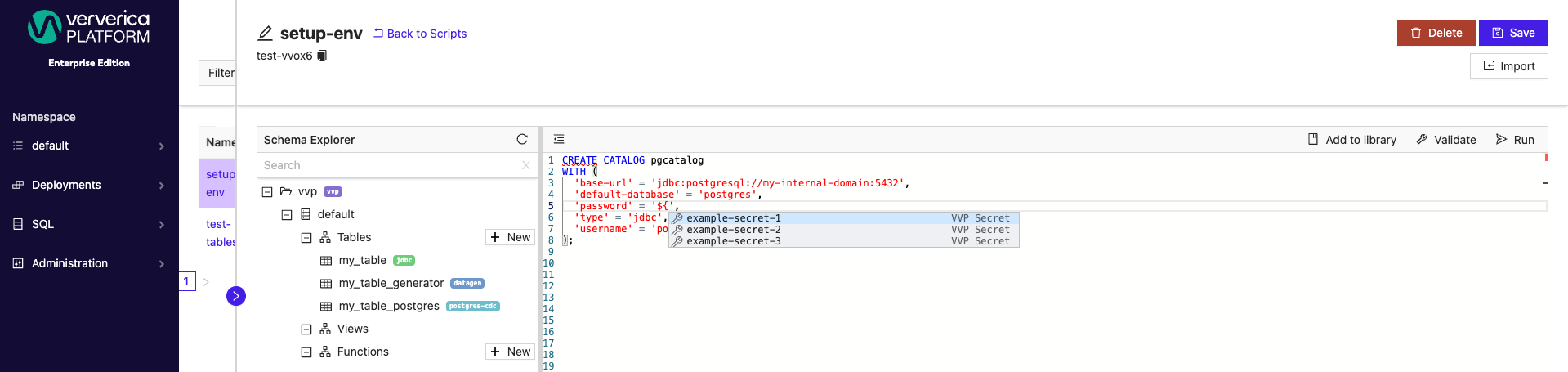This screenshot has height=372, width=1568.
Task: Select example-secret-3 from autocomplete
Action: coord(844,241)
